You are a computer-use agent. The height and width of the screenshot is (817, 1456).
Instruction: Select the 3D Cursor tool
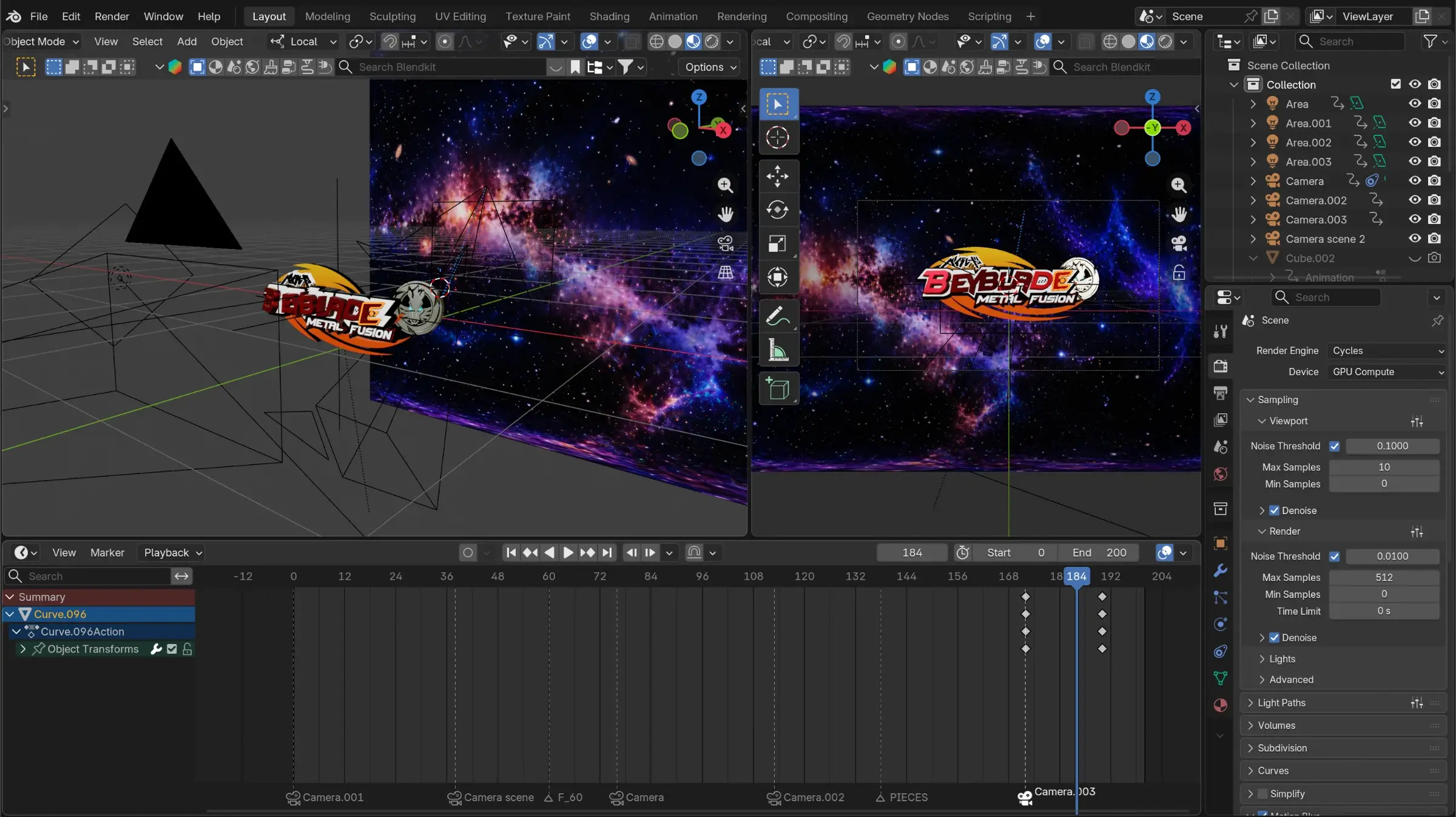tap(778, 138)
